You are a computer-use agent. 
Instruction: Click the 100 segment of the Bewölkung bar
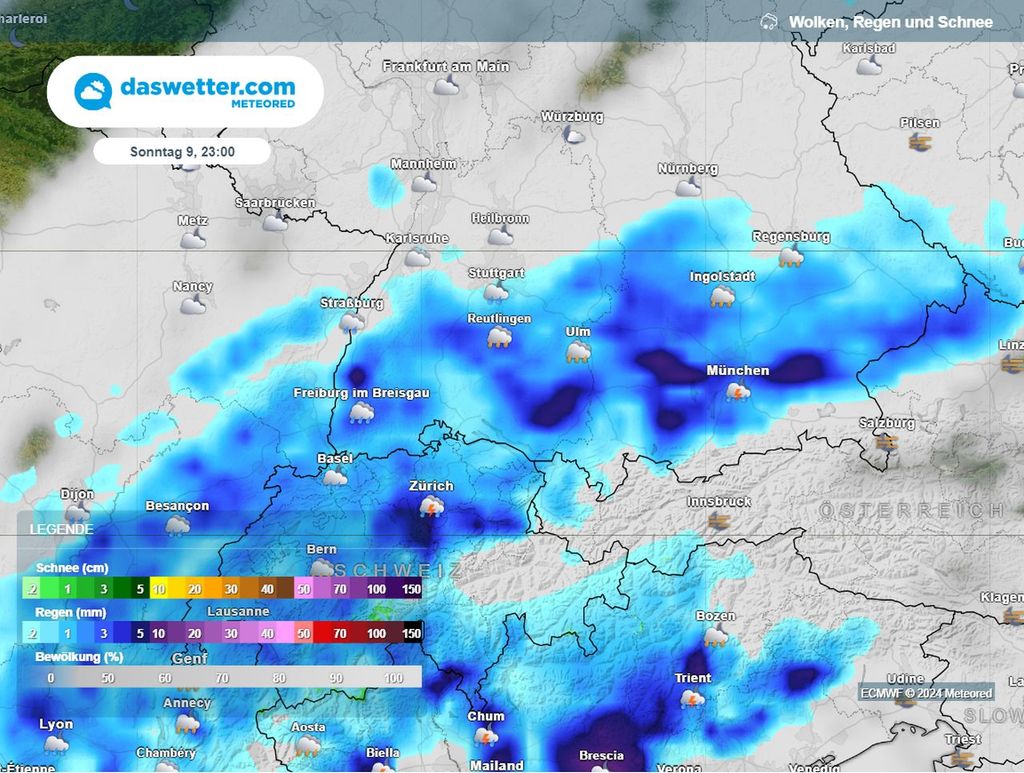[x=395, y=677]
